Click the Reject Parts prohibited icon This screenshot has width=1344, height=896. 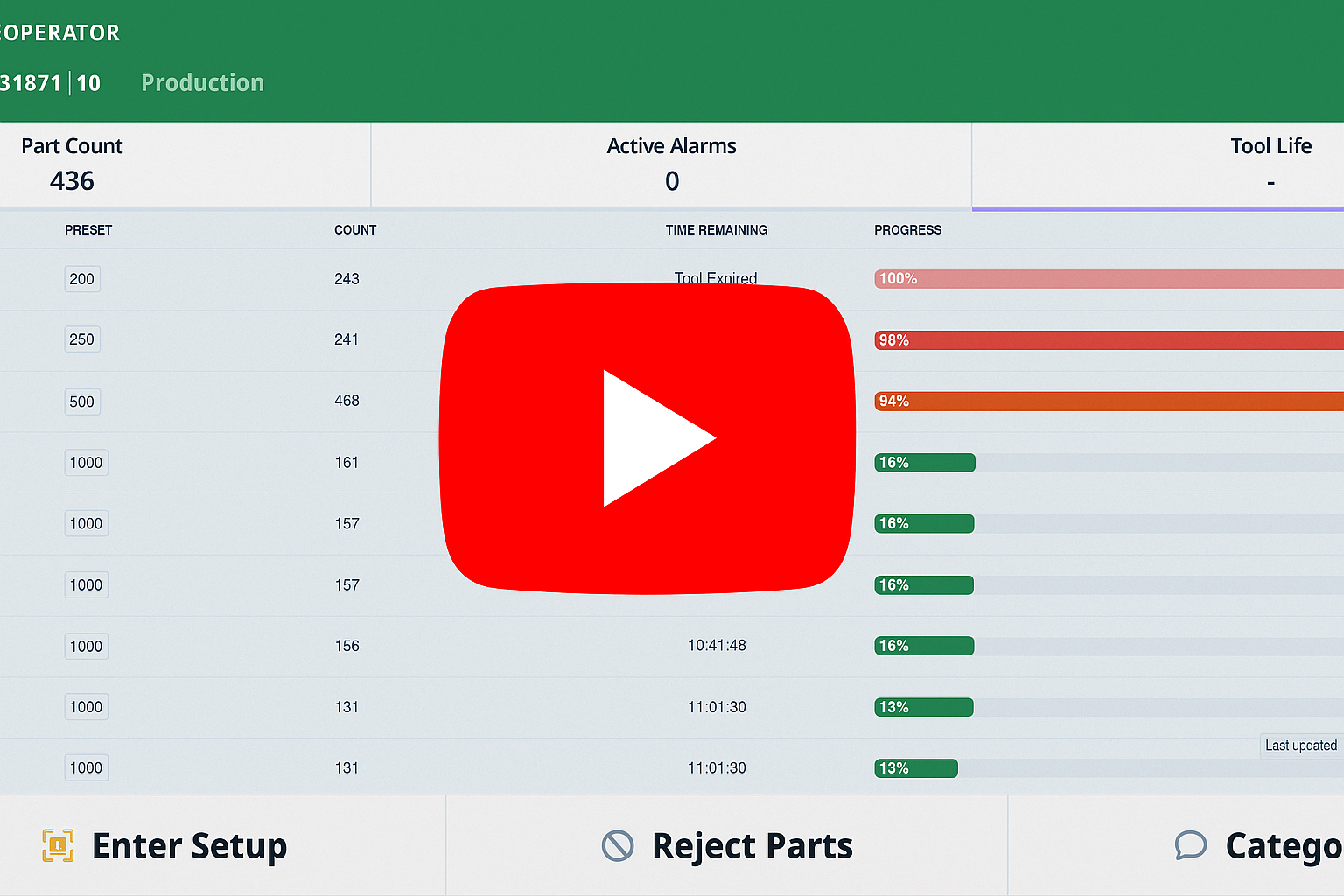click(x=618, y=845)
